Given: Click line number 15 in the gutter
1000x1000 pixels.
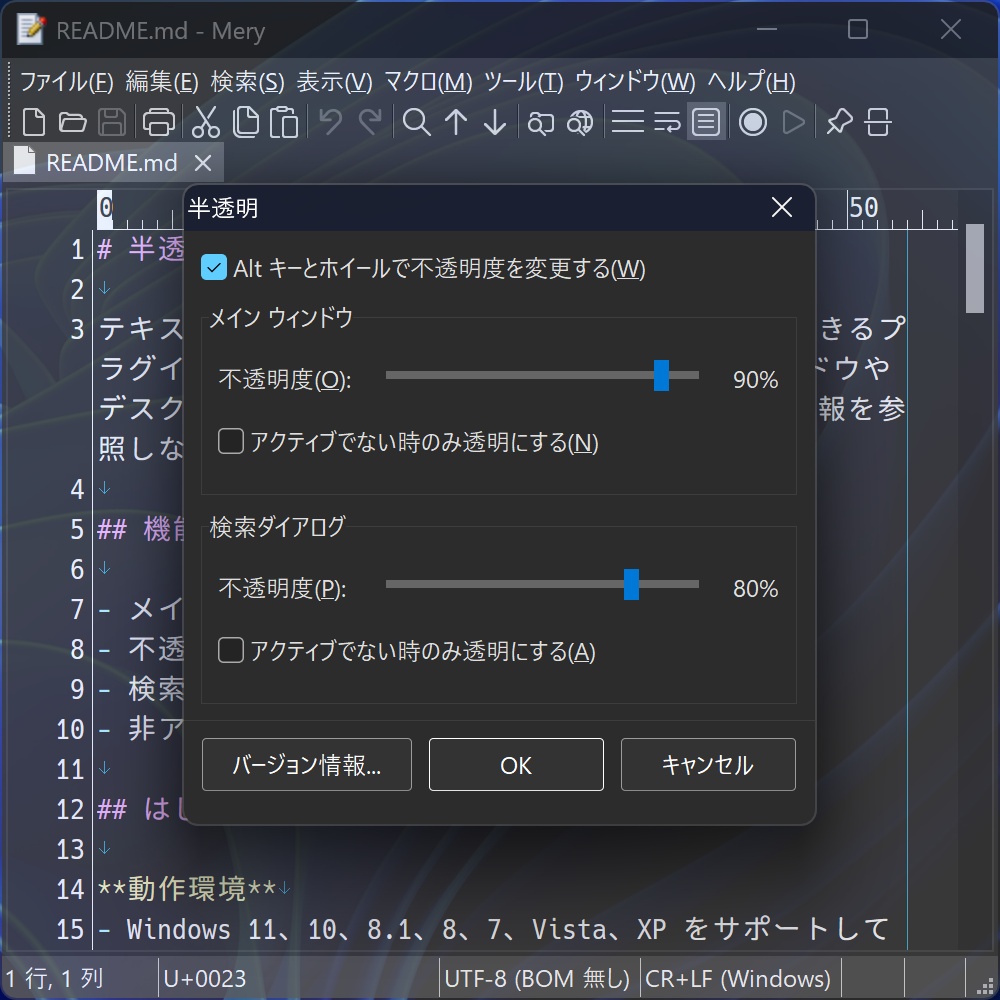Looking at the screenshot, I should [x=70, y=929].
